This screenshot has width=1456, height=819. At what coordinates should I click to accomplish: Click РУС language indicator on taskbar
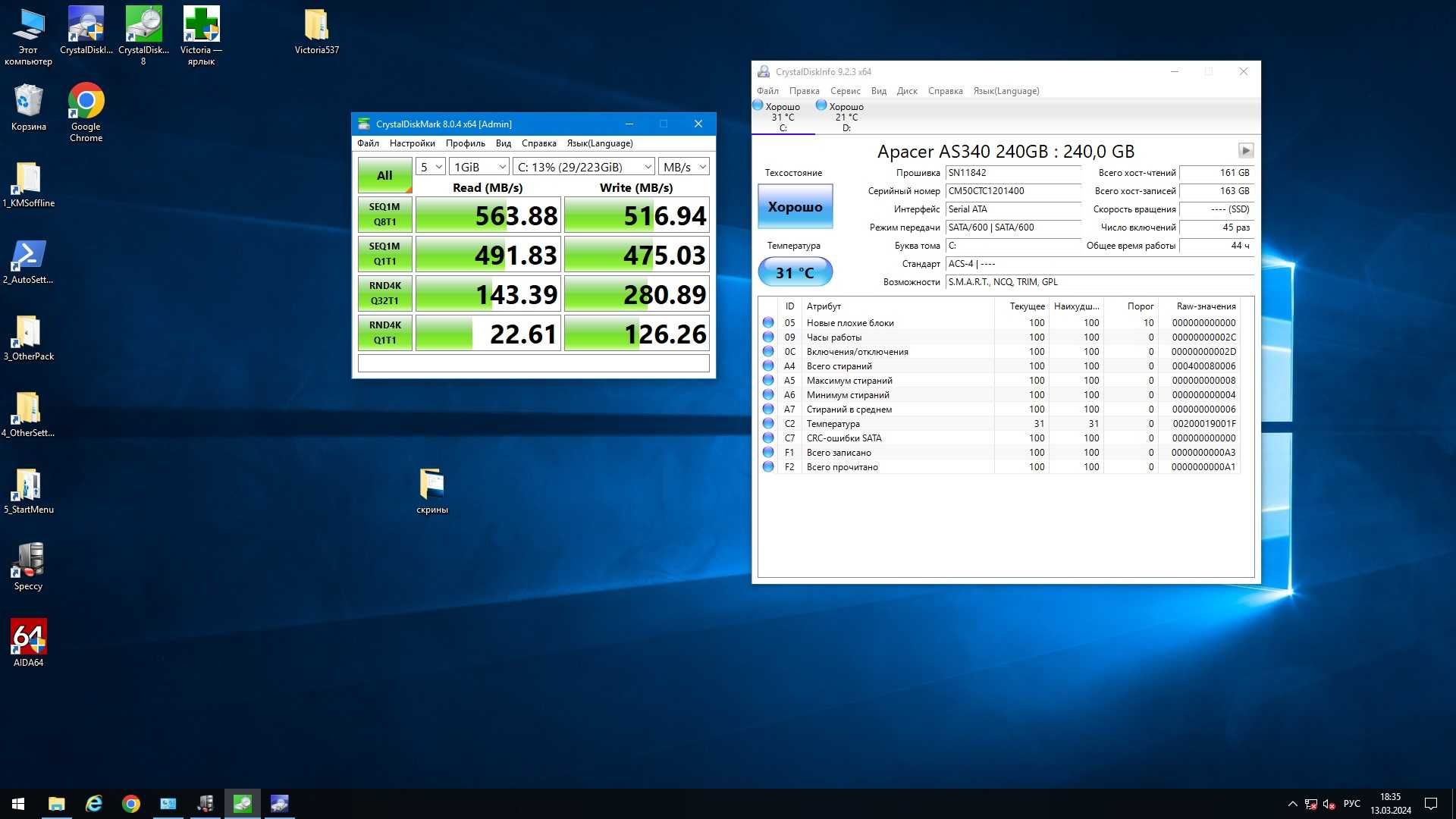click(x=1351, y=804)
